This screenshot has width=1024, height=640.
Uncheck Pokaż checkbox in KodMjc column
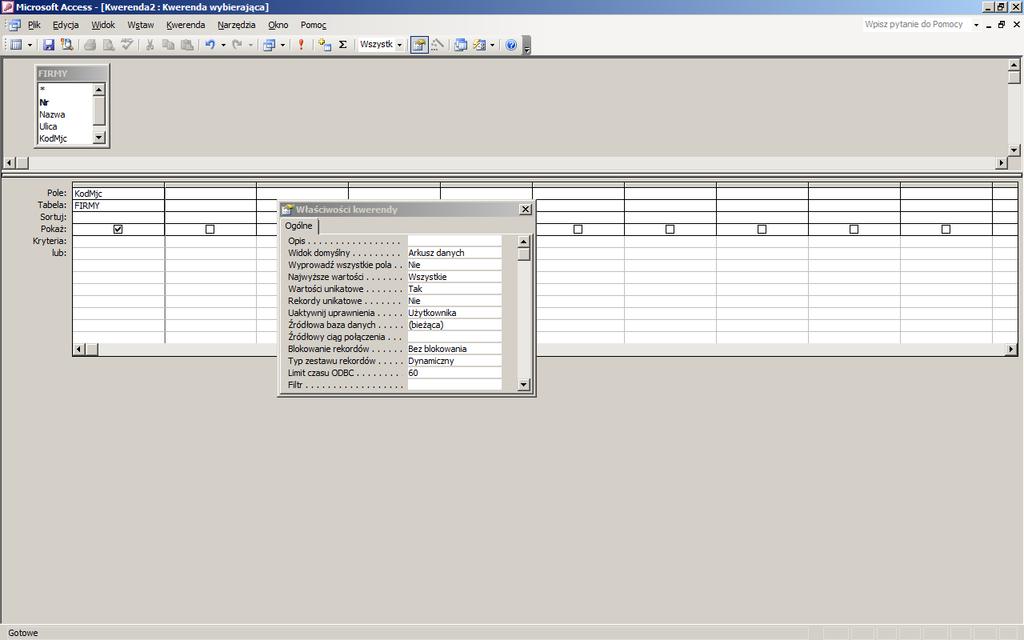tap(118, 229)
